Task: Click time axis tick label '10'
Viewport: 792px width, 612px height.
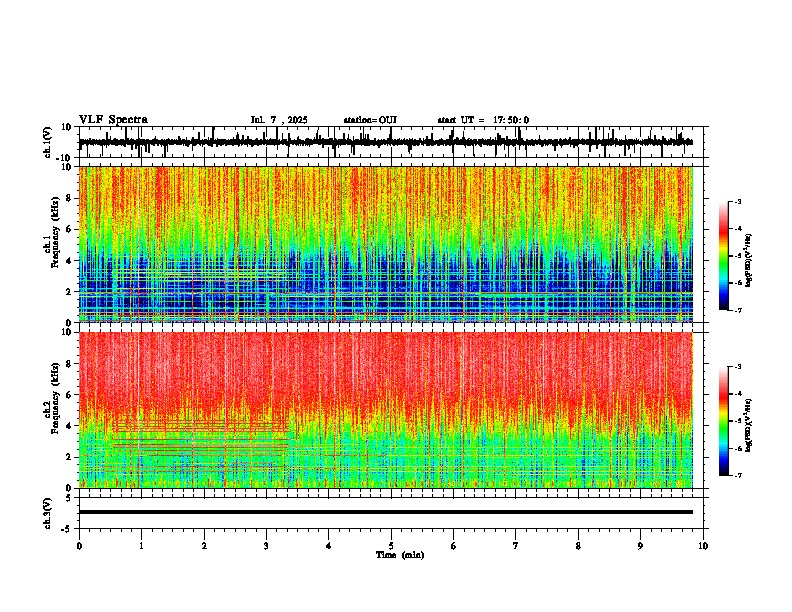Action: click(x=703, y=546)
